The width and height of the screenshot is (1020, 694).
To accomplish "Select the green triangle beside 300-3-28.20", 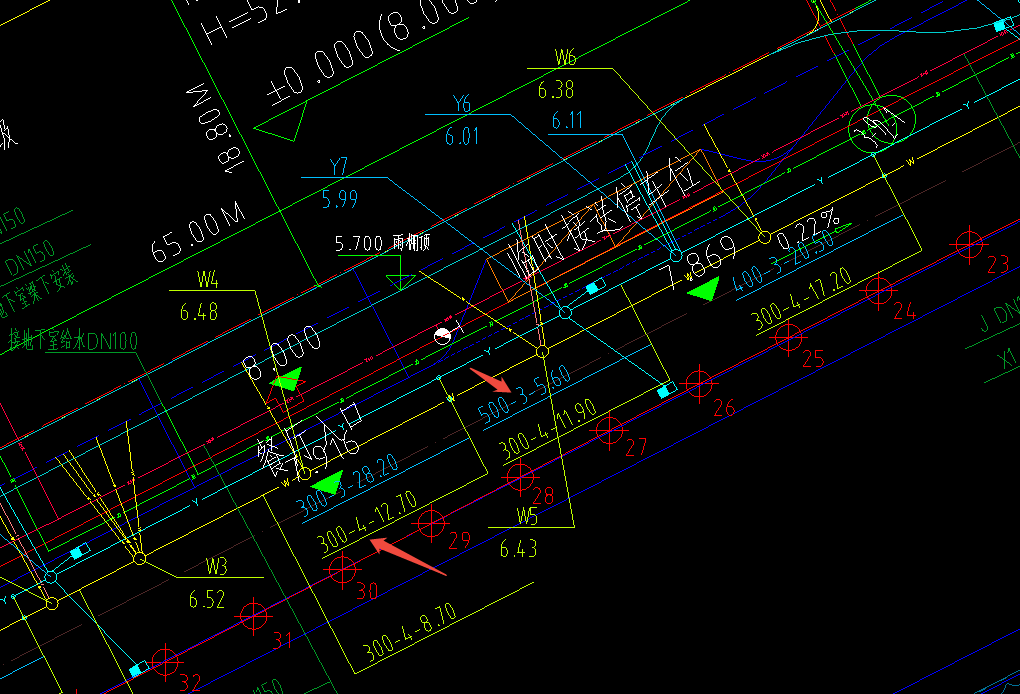I will [329, 482].
